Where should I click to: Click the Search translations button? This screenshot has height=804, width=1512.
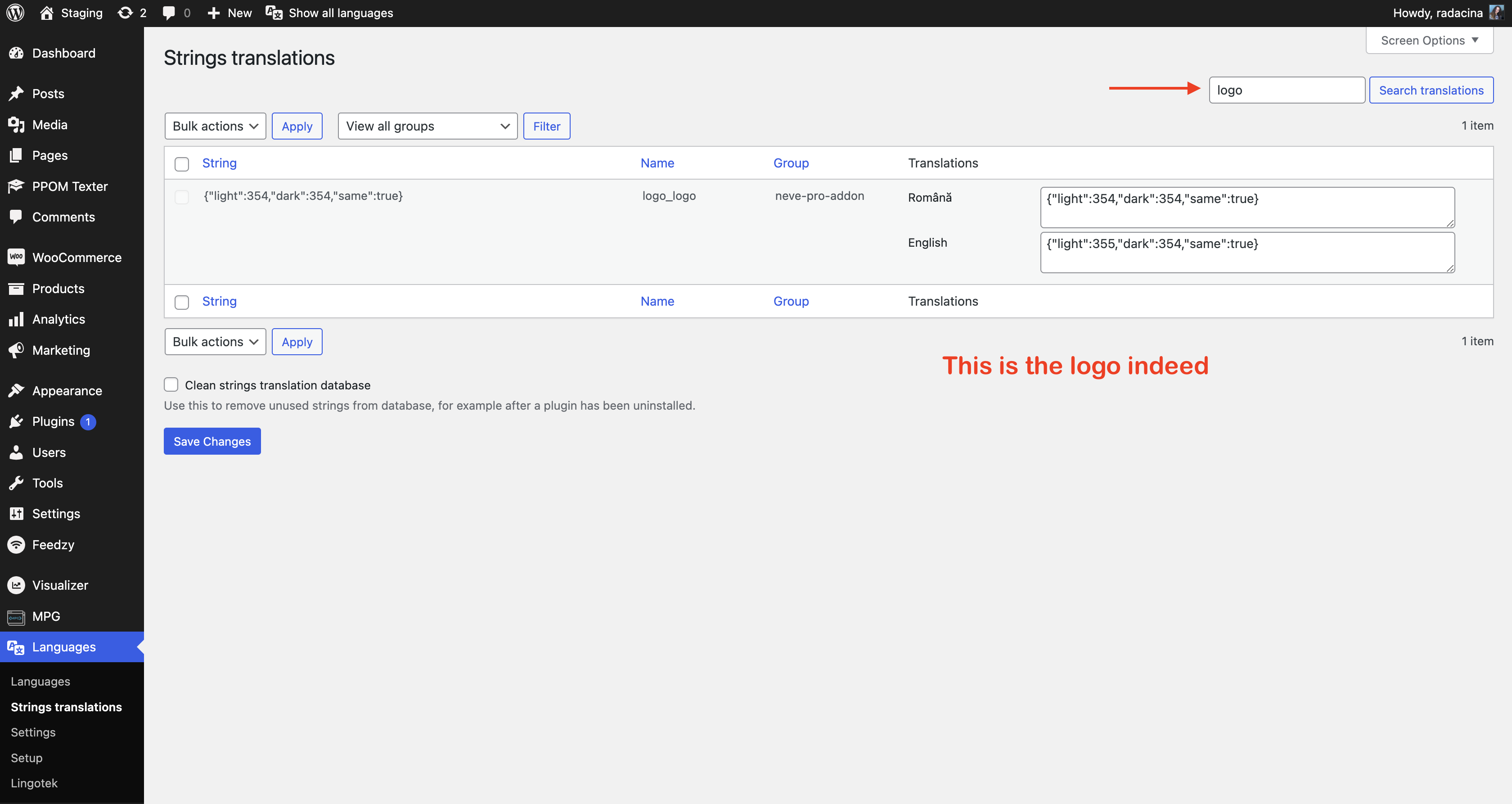coord(1431,90)
